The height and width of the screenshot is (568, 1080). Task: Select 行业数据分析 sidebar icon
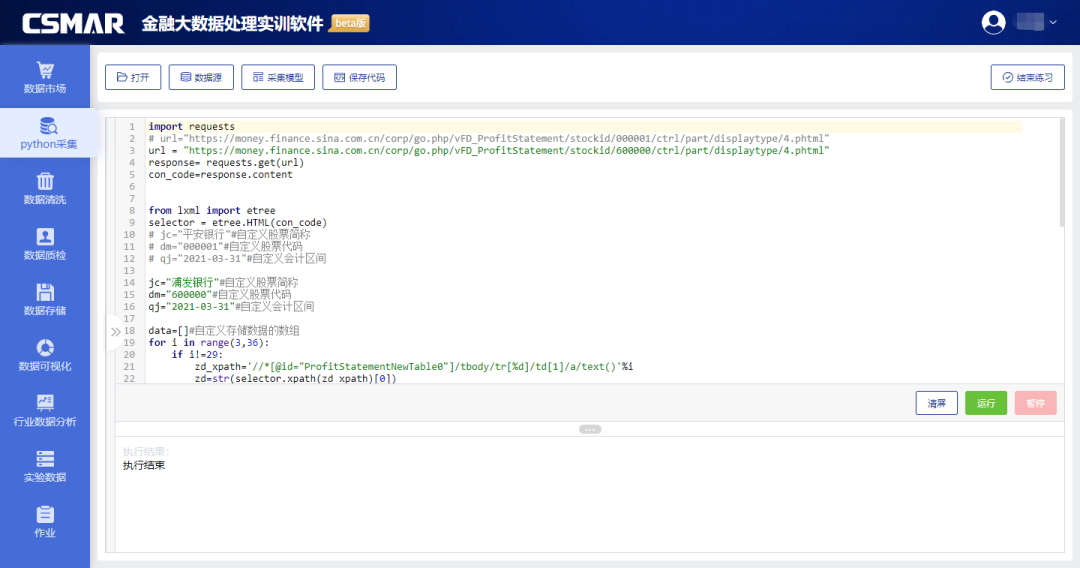point(45,403)
